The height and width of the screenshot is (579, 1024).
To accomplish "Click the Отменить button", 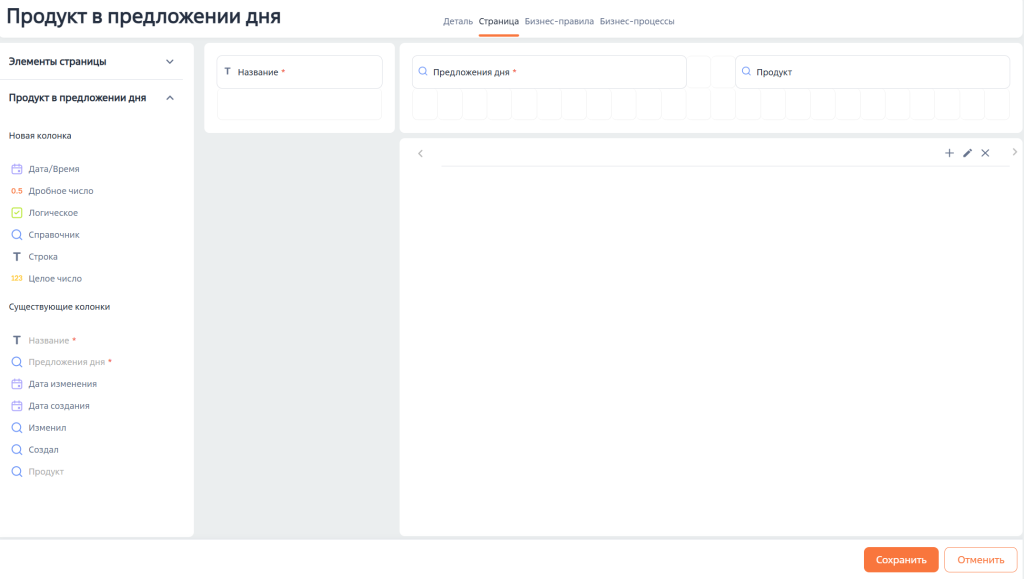I will 980,560.
